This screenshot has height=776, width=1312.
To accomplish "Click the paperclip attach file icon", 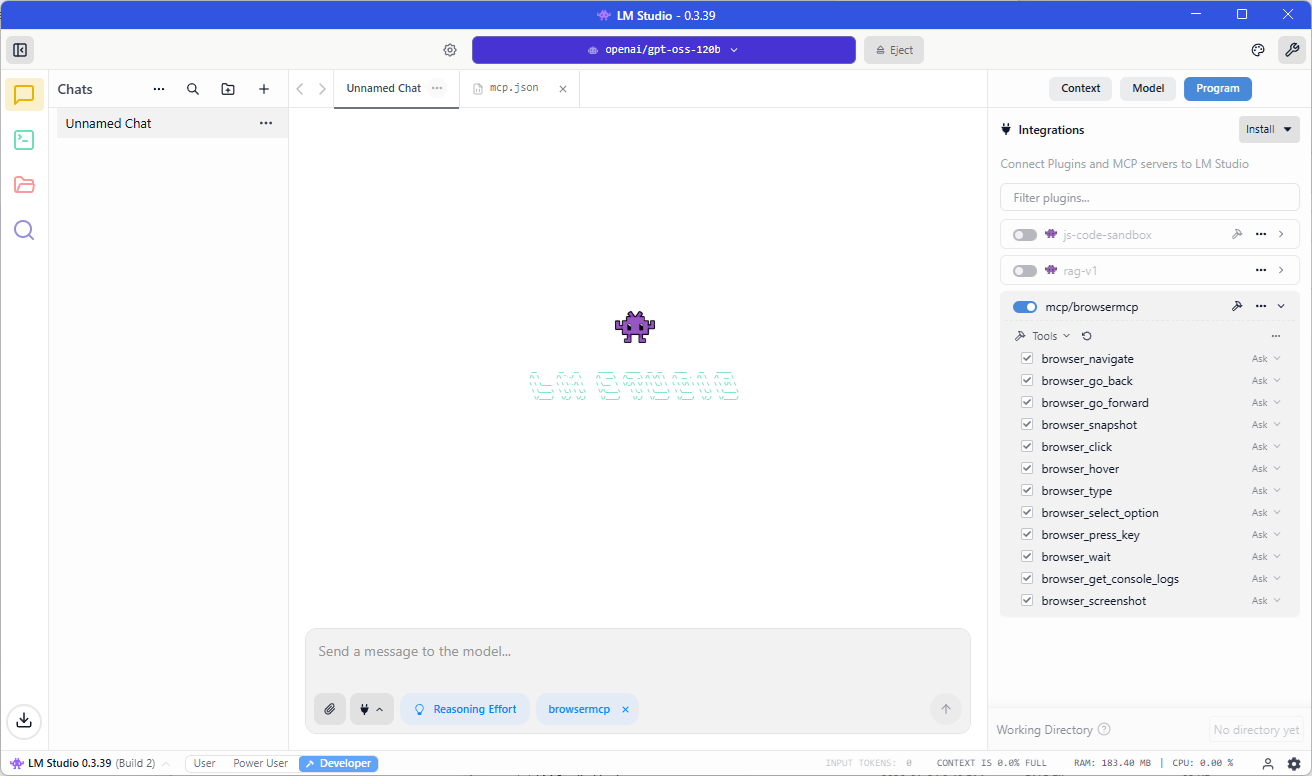I will point(330,709).
